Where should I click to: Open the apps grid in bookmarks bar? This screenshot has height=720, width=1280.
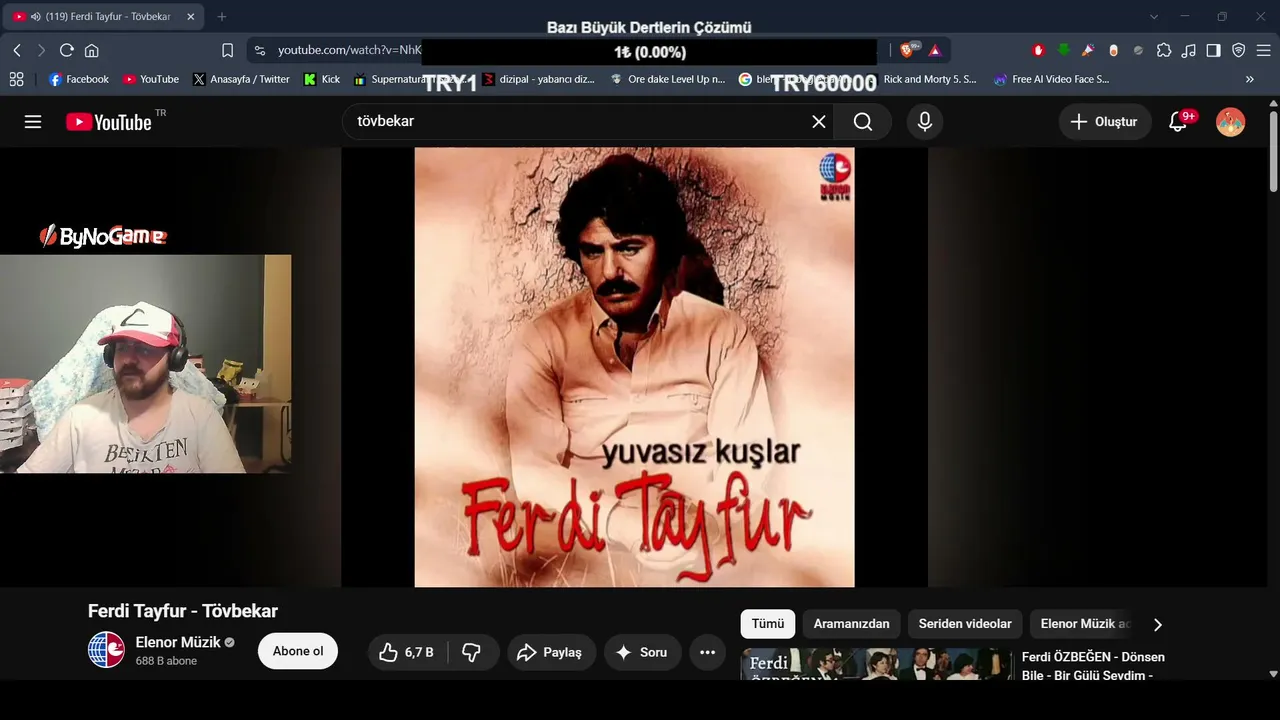pos(16,79)
